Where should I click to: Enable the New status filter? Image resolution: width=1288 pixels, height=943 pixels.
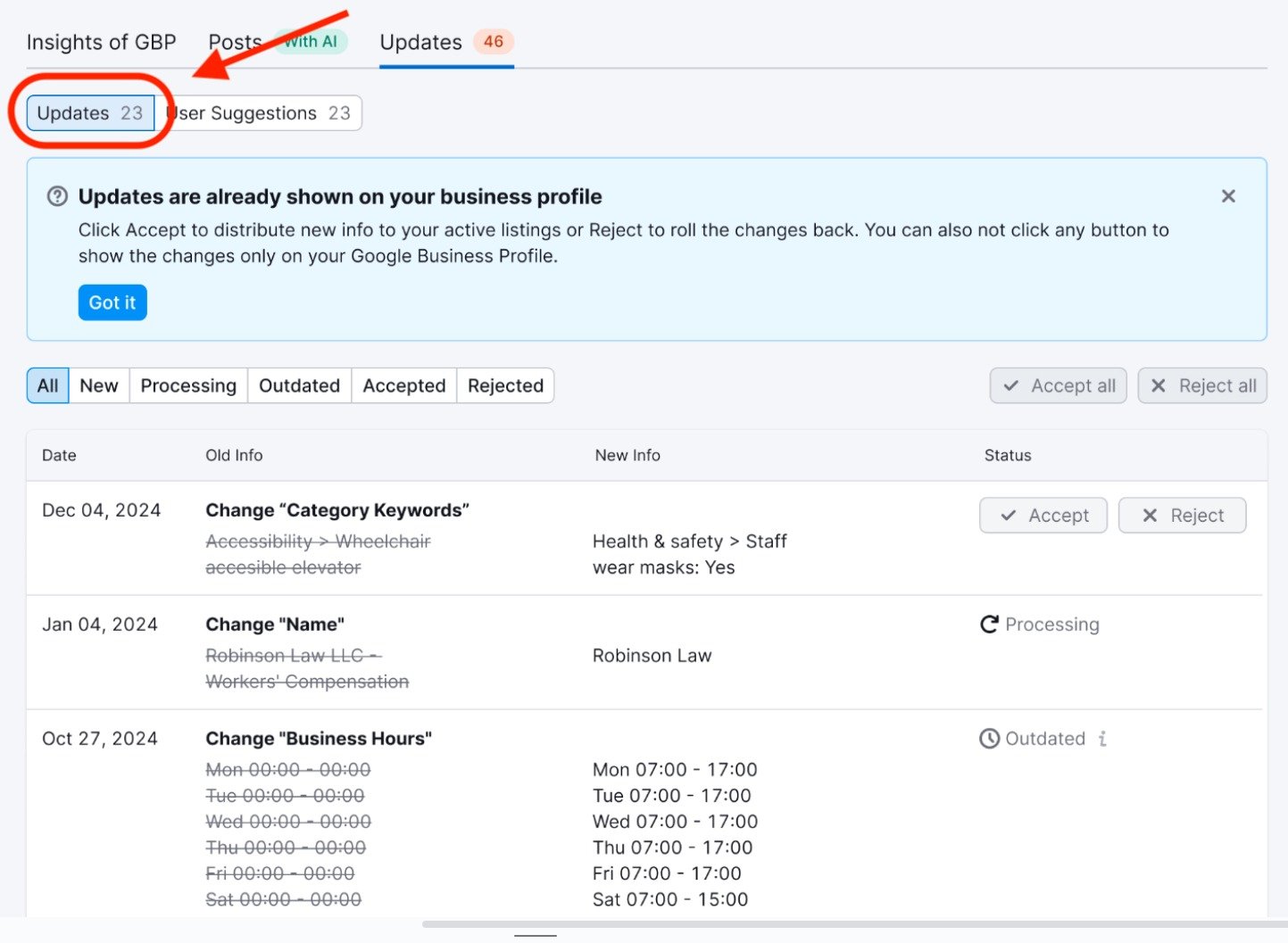98,385
